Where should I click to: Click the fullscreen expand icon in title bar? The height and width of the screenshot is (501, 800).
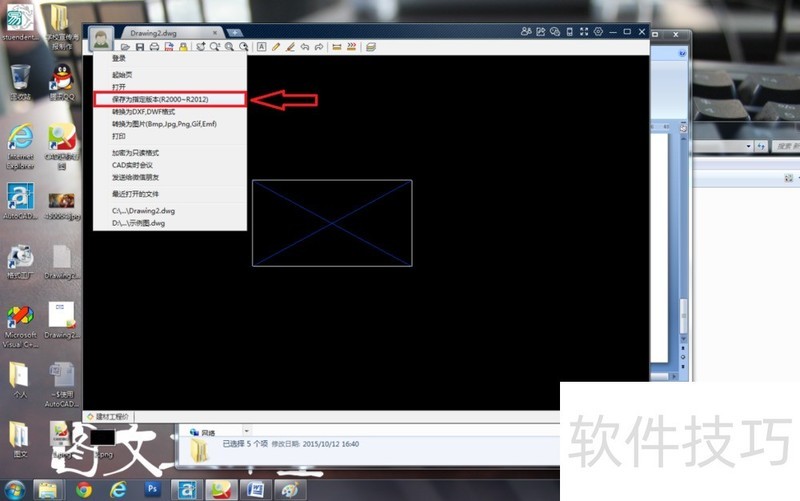pos(584,32)
